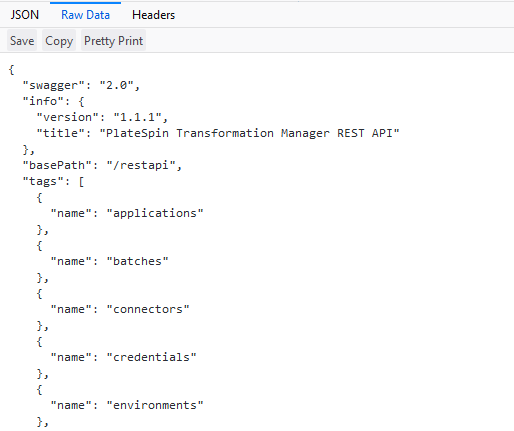Click the Save button
The image size is (514, 431).
(22, 41)
